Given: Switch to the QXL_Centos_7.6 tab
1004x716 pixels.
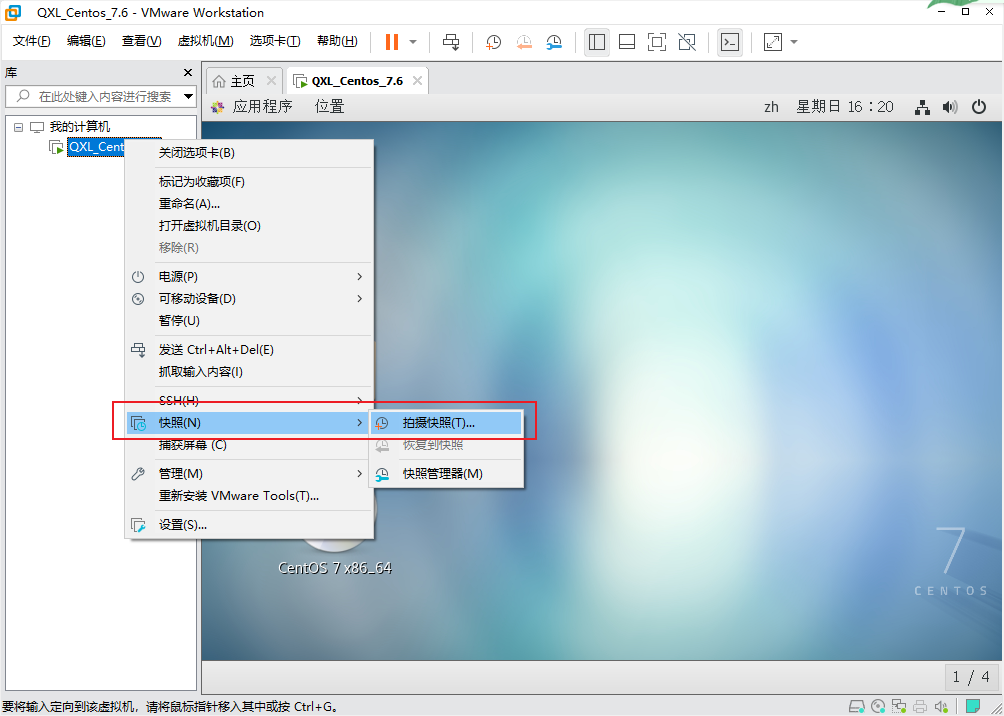Looking at the screenshot, I should pos(357,81).
